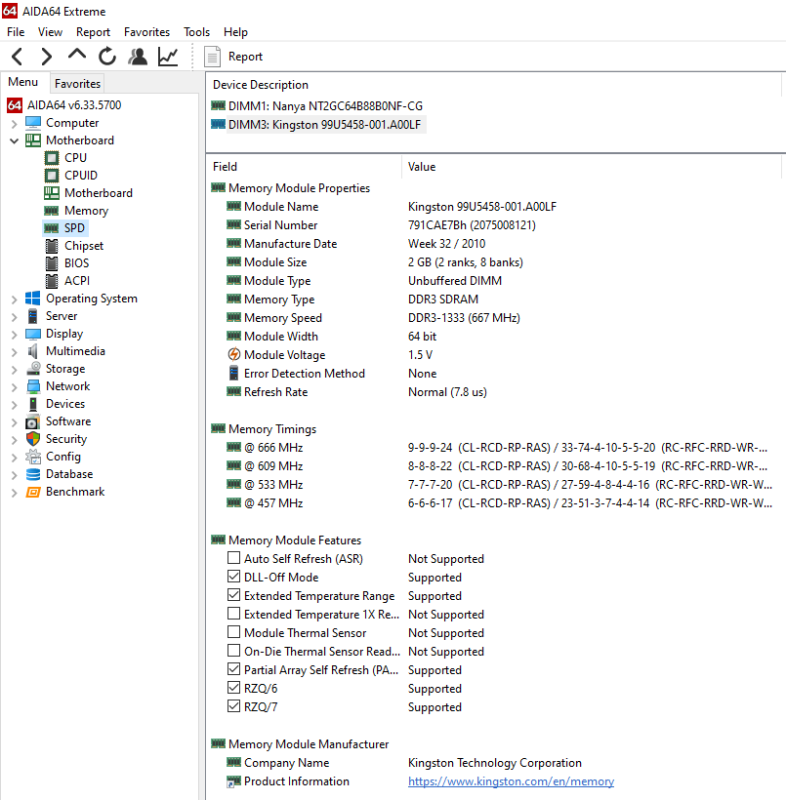Select the SPD memory icon

51,228
